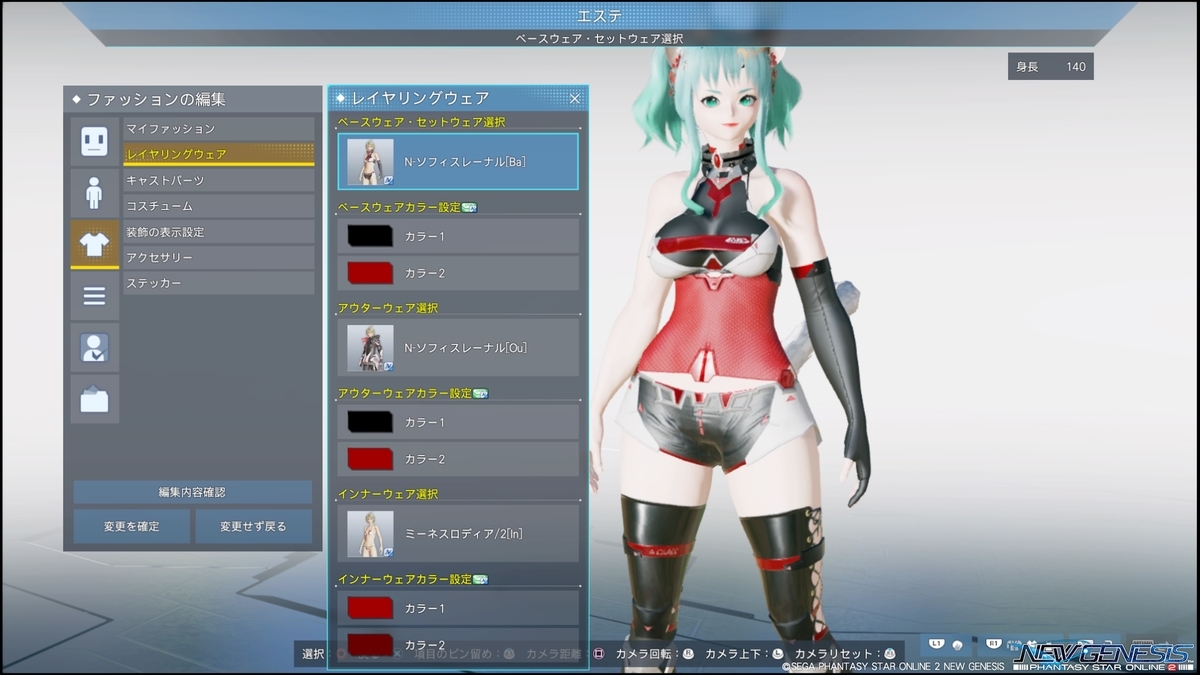Open 装飾の表示設定 menu entry
1200x675 pixels.
pyautogui.click(x=218, y=232)
